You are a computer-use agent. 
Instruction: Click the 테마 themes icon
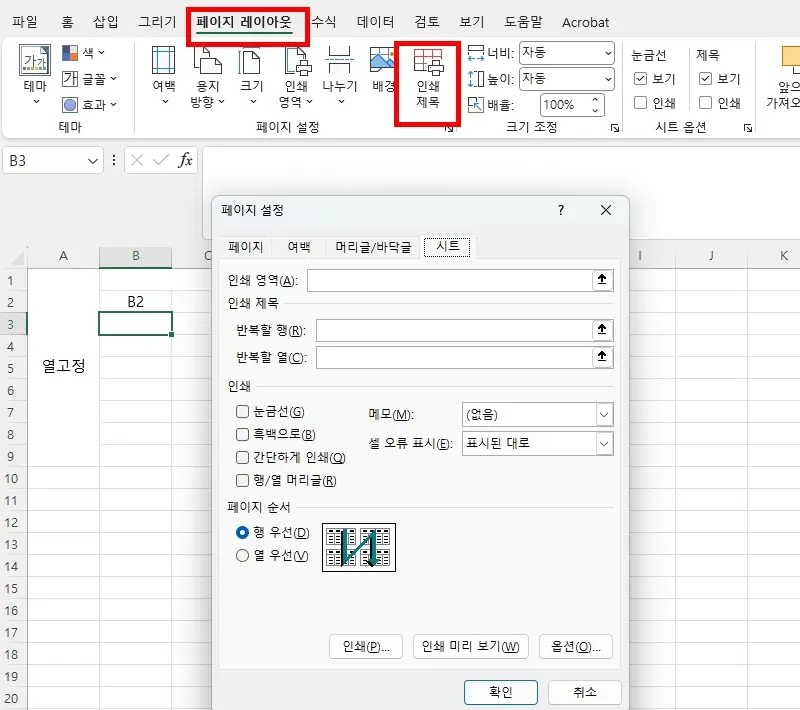coord(35,61)
